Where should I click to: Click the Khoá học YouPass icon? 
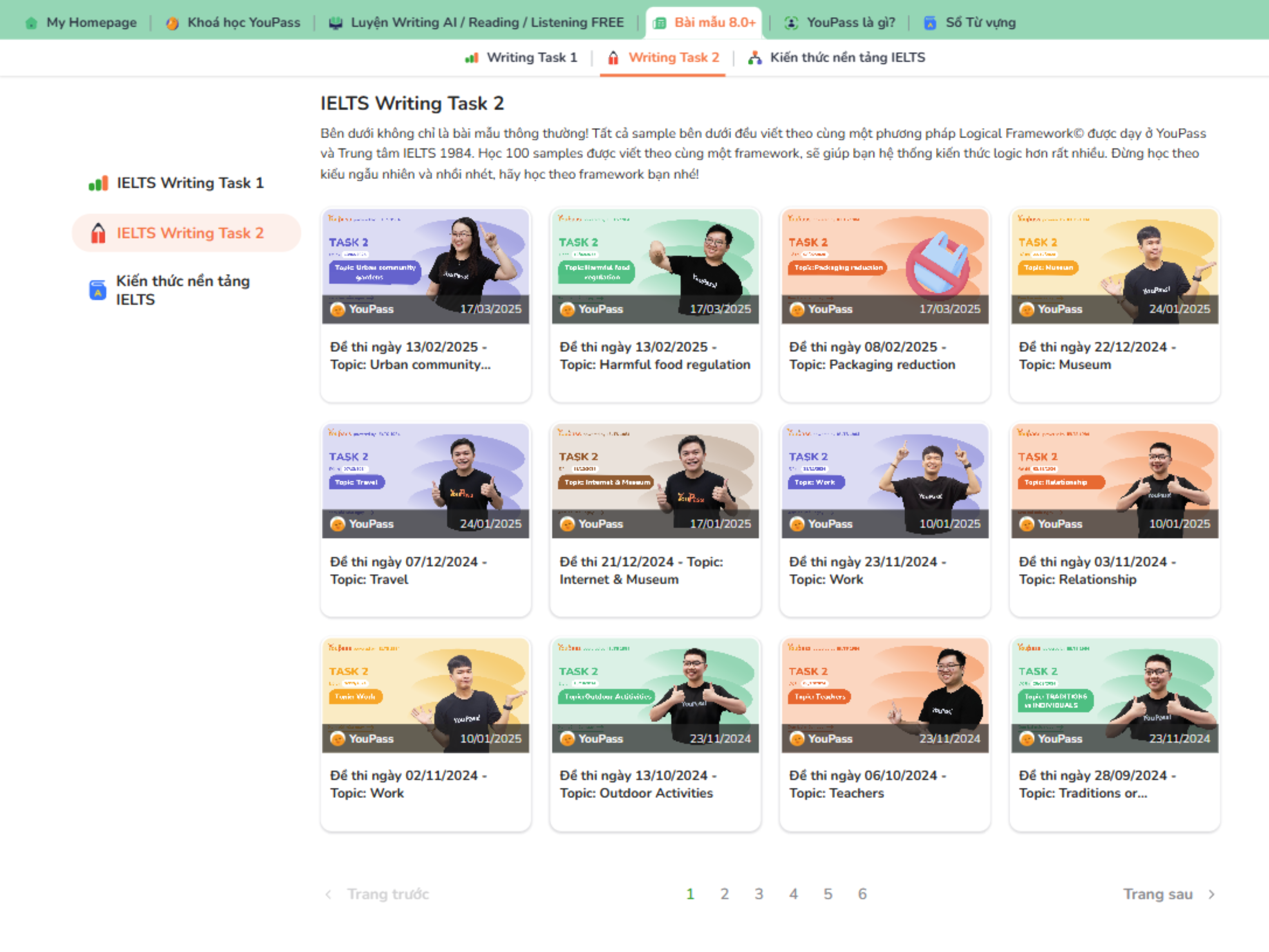coord(172,23)
